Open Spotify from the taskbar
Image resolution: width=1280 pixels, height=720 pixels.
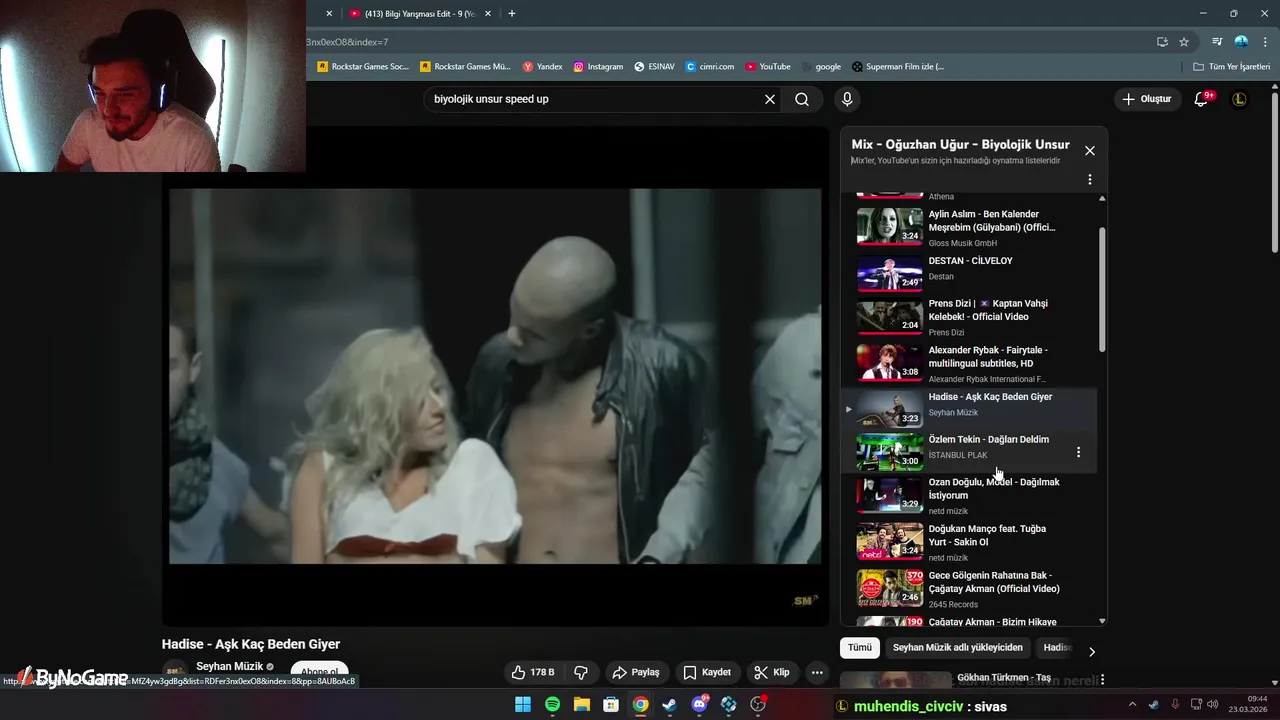[x=553, y=705]
